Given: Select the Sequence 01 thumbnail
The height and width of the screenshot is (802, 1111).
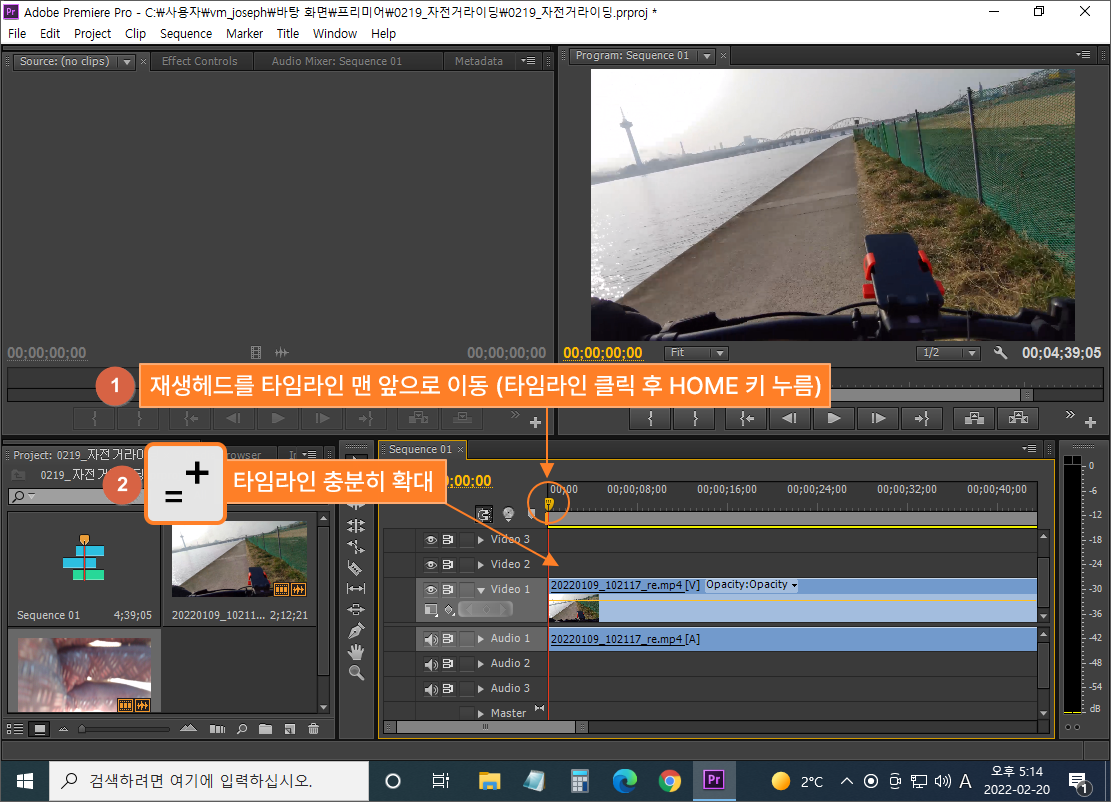Looking at the screenshot, I should (84, 558).
